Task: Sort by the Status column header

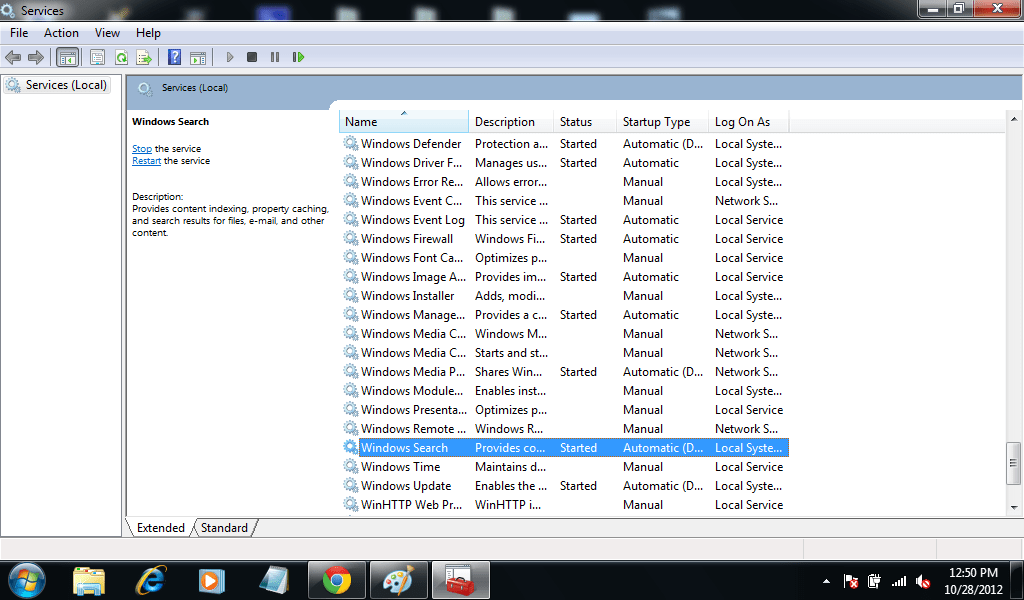Action: pyautogui.click(x=584, y=121)
